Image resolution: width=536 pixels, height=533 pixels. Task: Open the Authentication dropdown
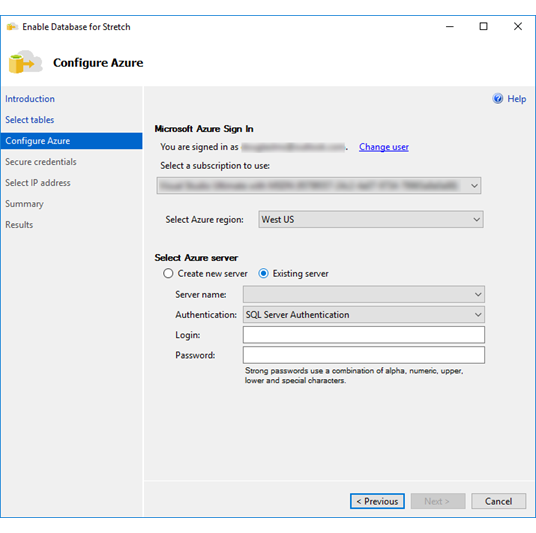coord(364,315)
